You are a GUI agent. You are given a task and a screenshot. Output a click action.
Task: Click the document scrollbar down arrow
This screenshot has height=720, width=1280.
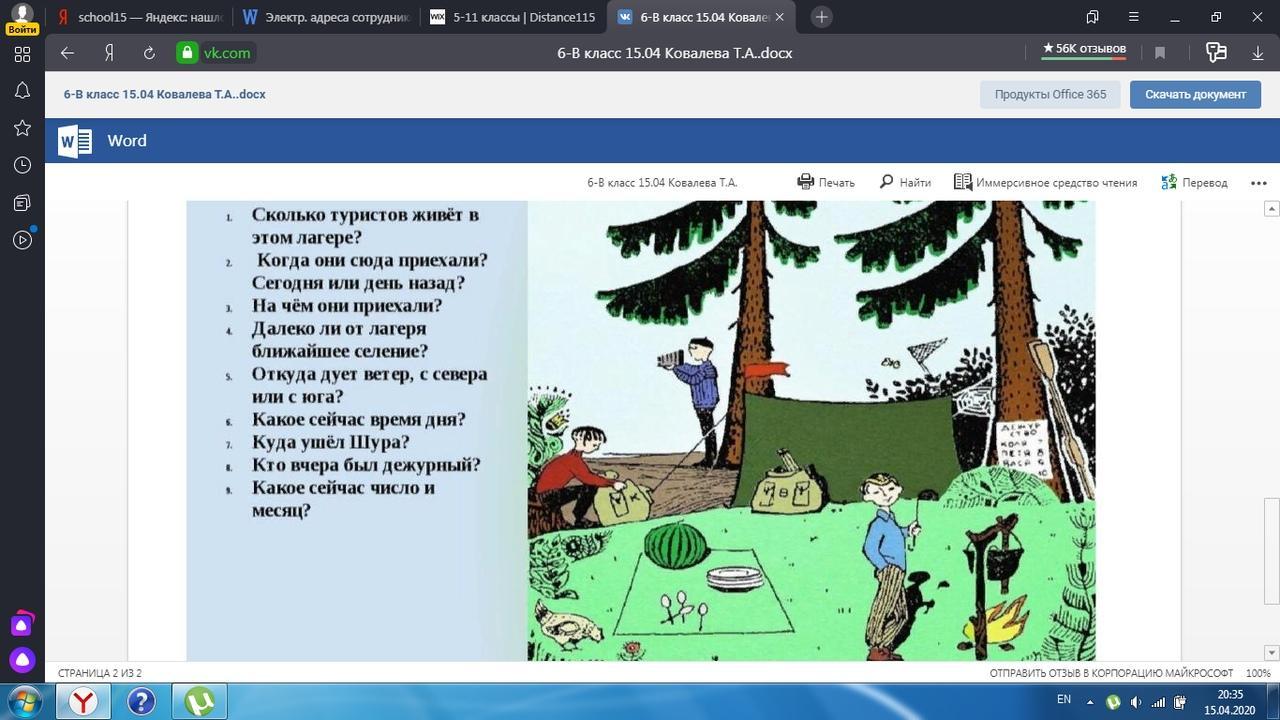coord(1272,653)
